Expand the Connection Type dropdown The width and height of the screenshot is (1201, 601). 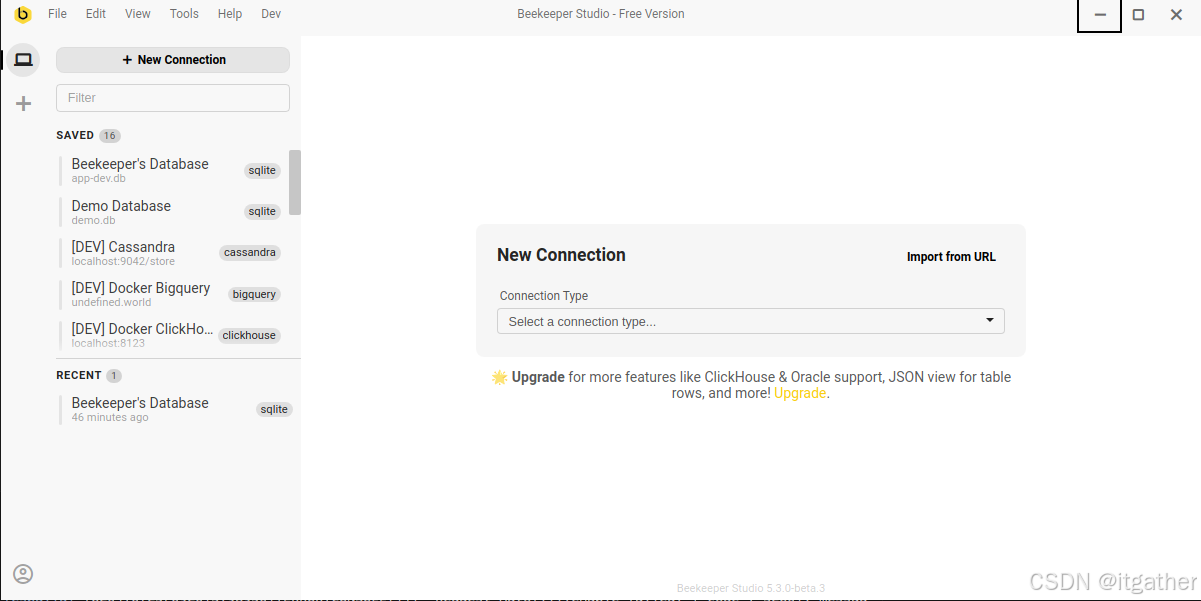coord(751,321)
